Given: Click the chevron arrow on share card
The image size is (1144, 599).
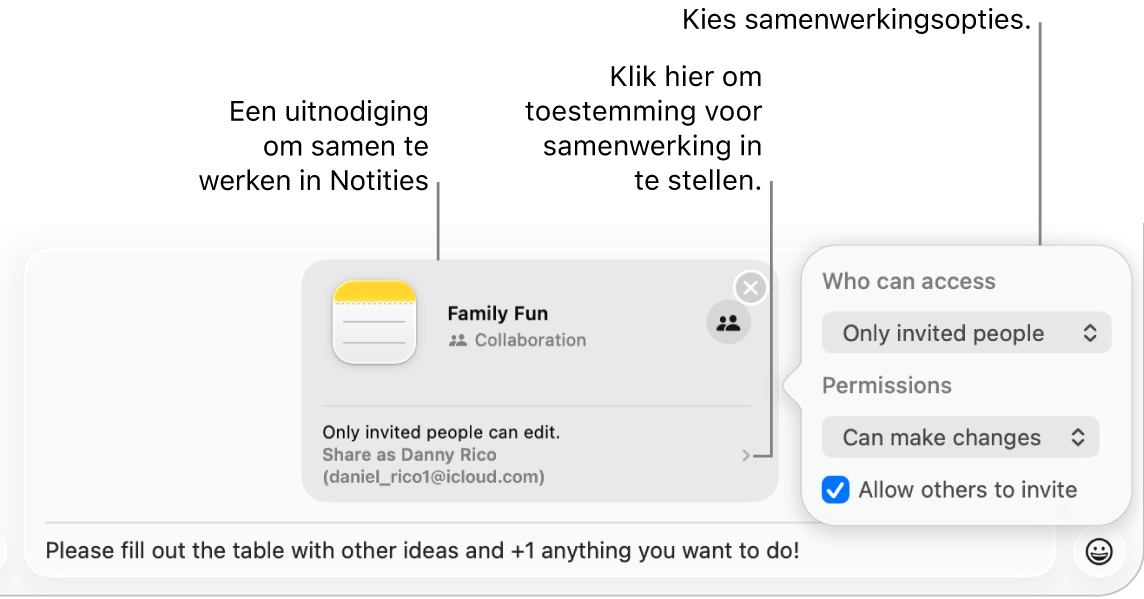Looking at the screenshot, I should [x=746, y=456].
